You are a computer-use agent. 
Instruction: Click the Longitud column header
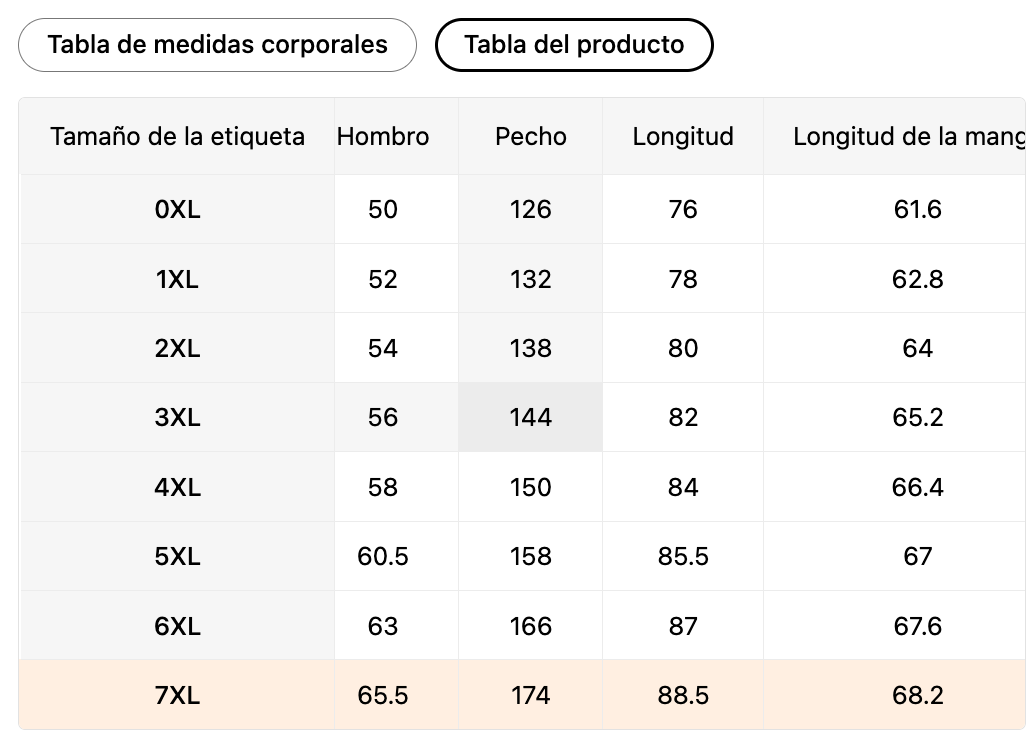(x=683, y=136)
